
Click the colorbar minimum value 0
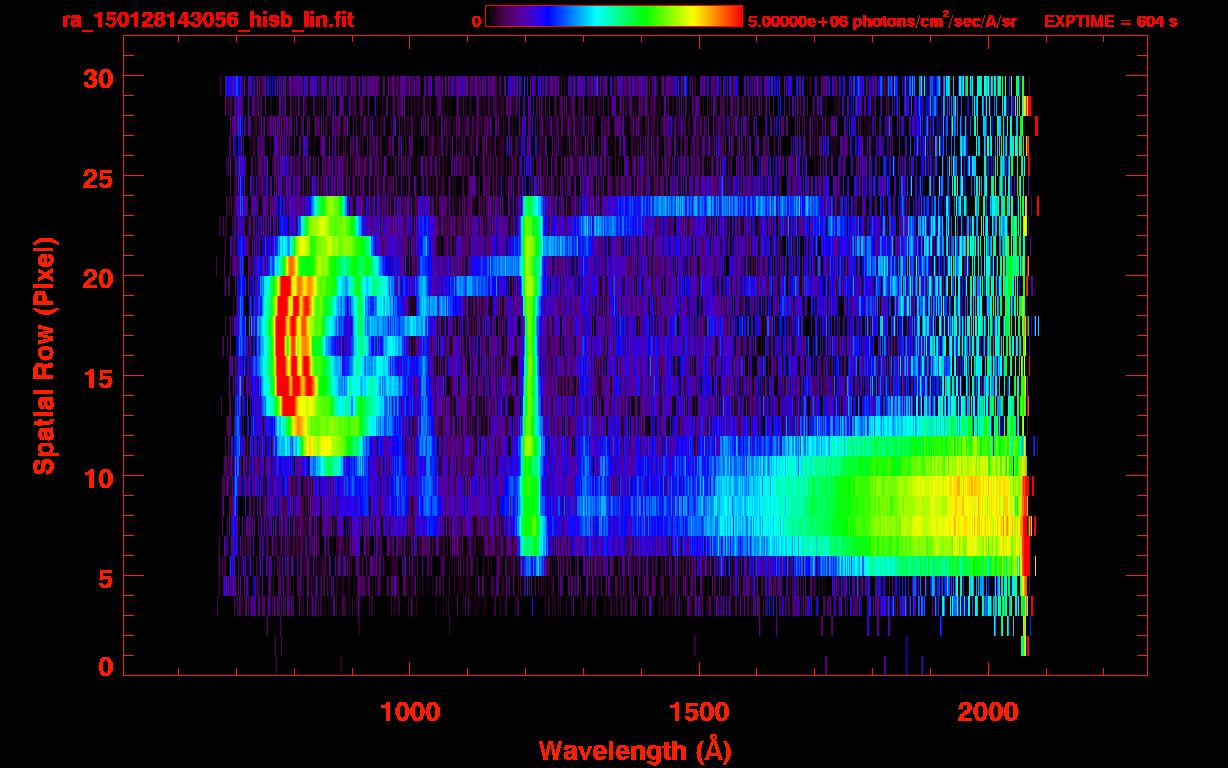point(477,20)
